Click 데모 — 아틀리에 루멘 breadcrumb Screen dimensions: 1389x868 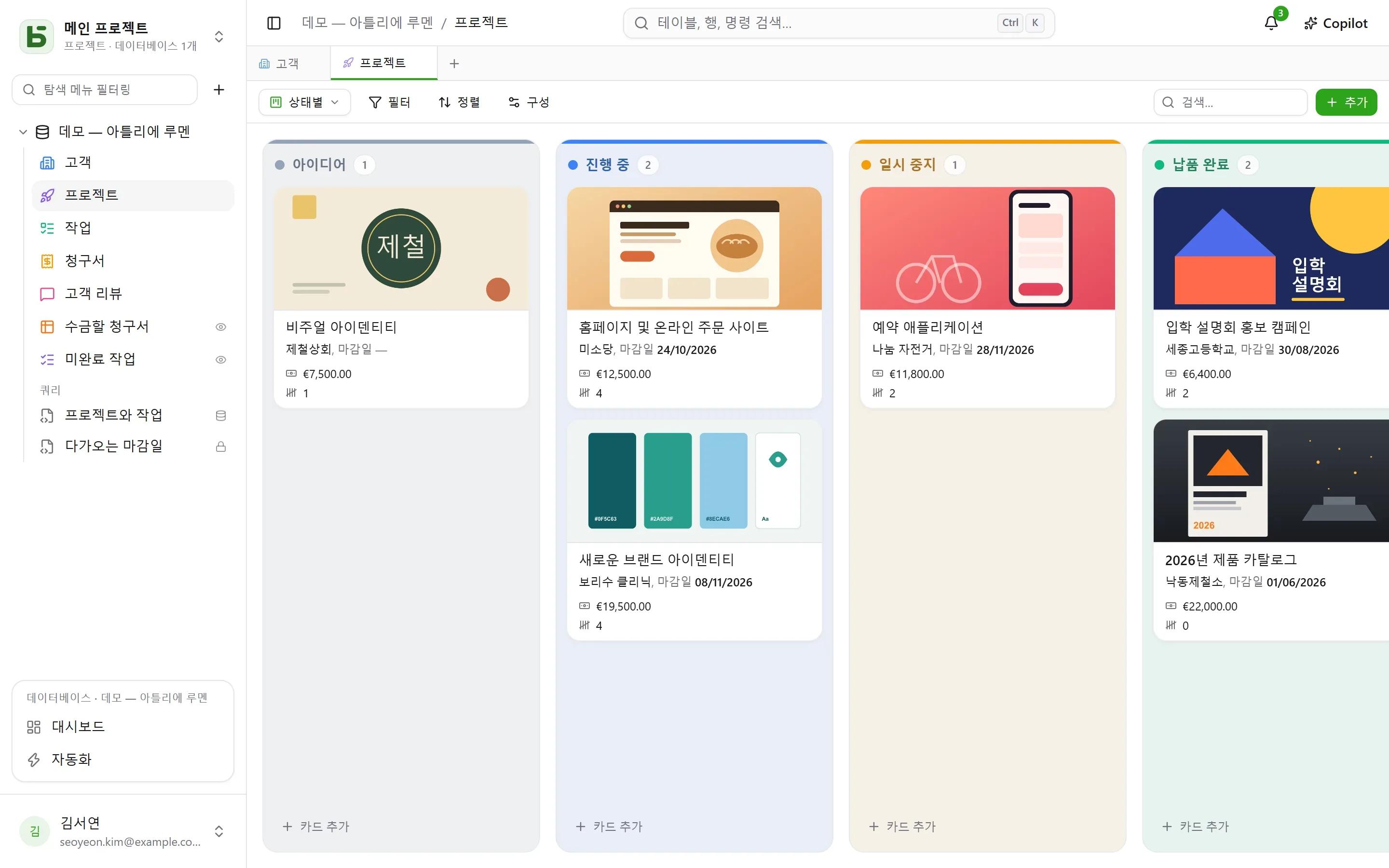[368, 23]
